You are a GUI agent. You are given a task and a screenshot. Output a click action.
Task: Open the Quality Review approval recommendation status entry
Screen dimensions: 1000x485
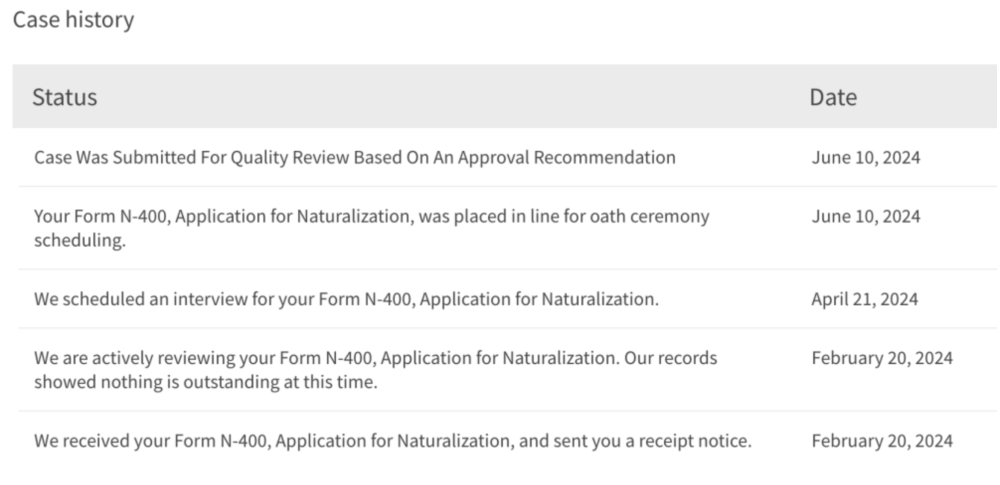click(x=355, y=158)
